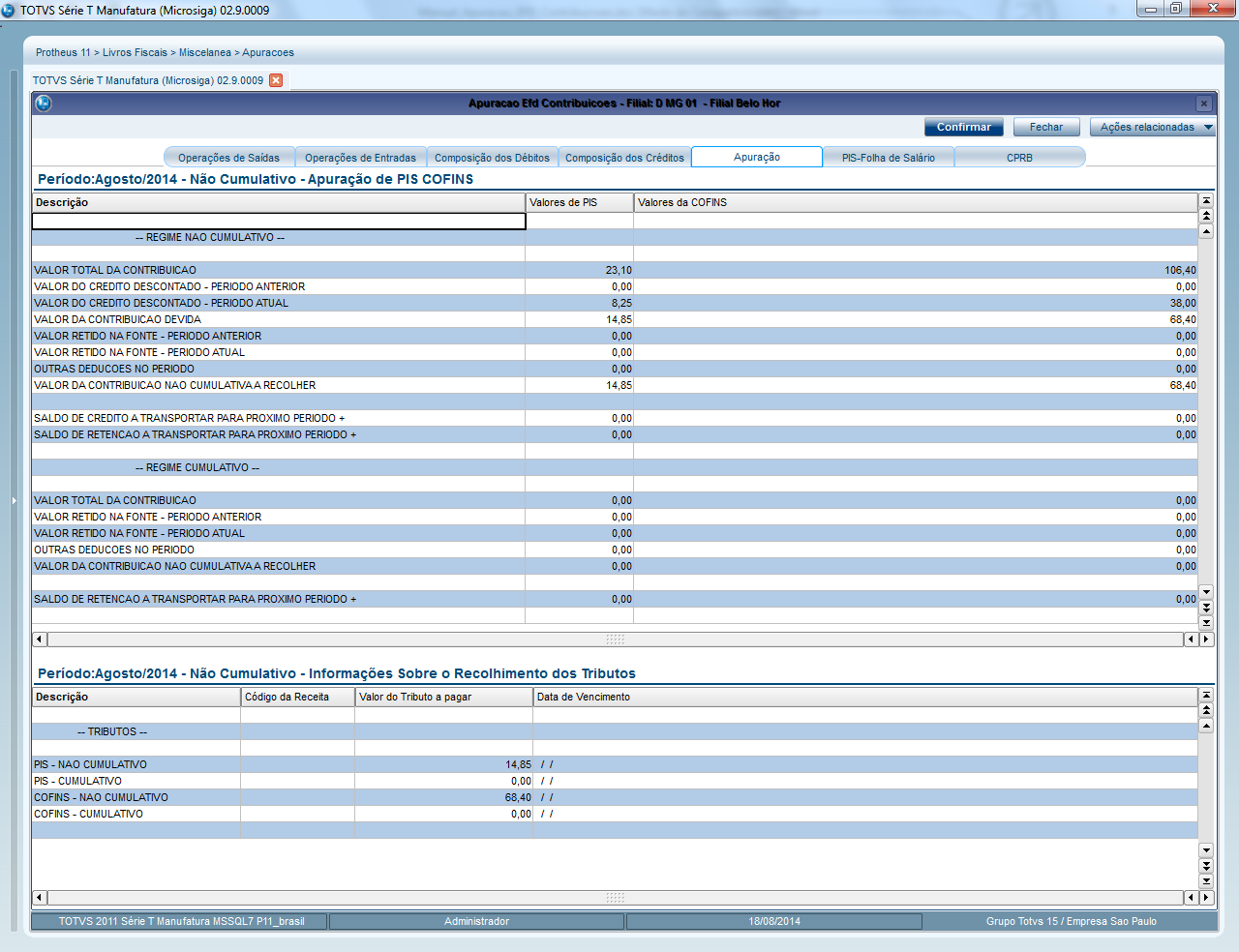Click the Tributos grid horizontal scrollbar grip
This screenshot has width=1239, height=952.
[616, 898]
